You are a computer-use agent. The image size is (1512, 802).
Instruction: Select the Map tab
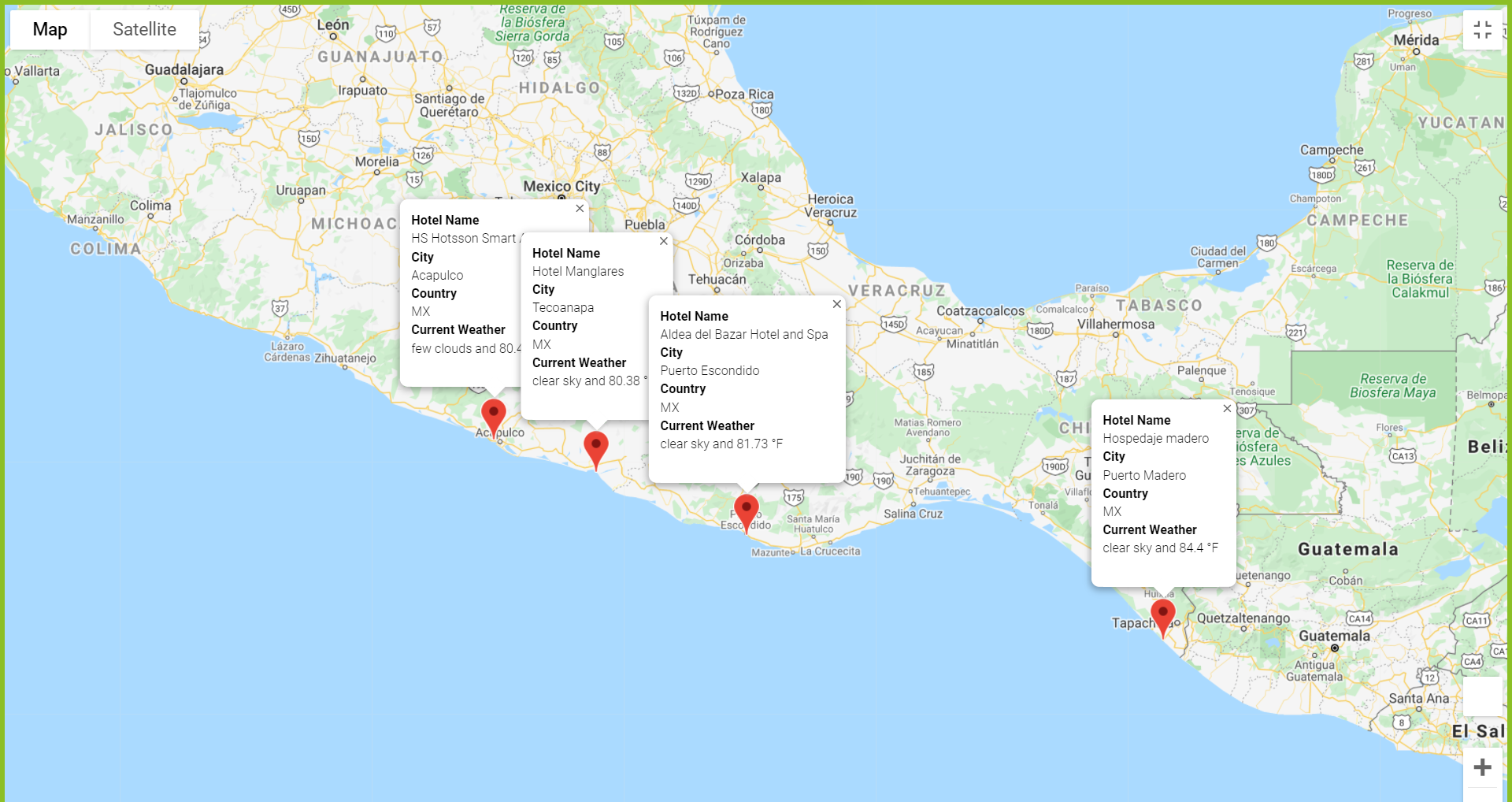(x=49, y=29)
